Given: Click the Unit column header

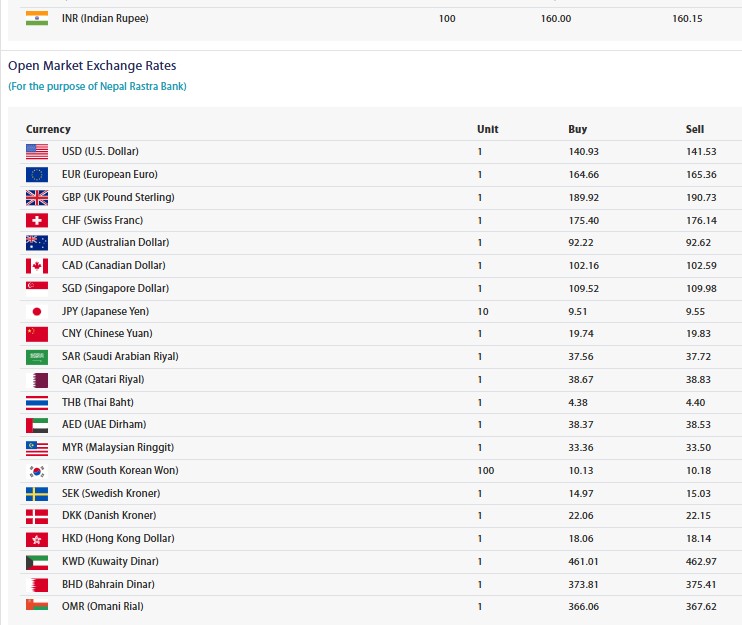Looking at the screenshot, I should (487, 129).
